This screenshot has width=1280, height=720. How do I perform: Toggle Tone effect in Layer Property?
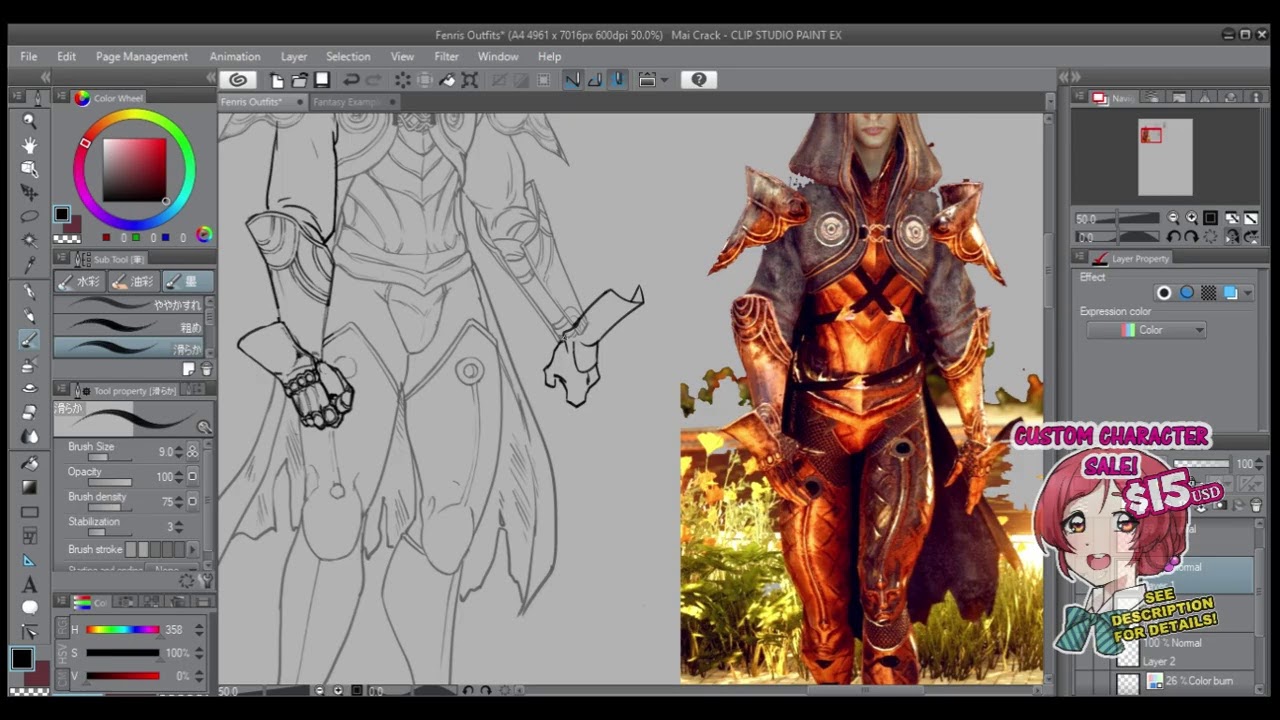coord(1209,293)
